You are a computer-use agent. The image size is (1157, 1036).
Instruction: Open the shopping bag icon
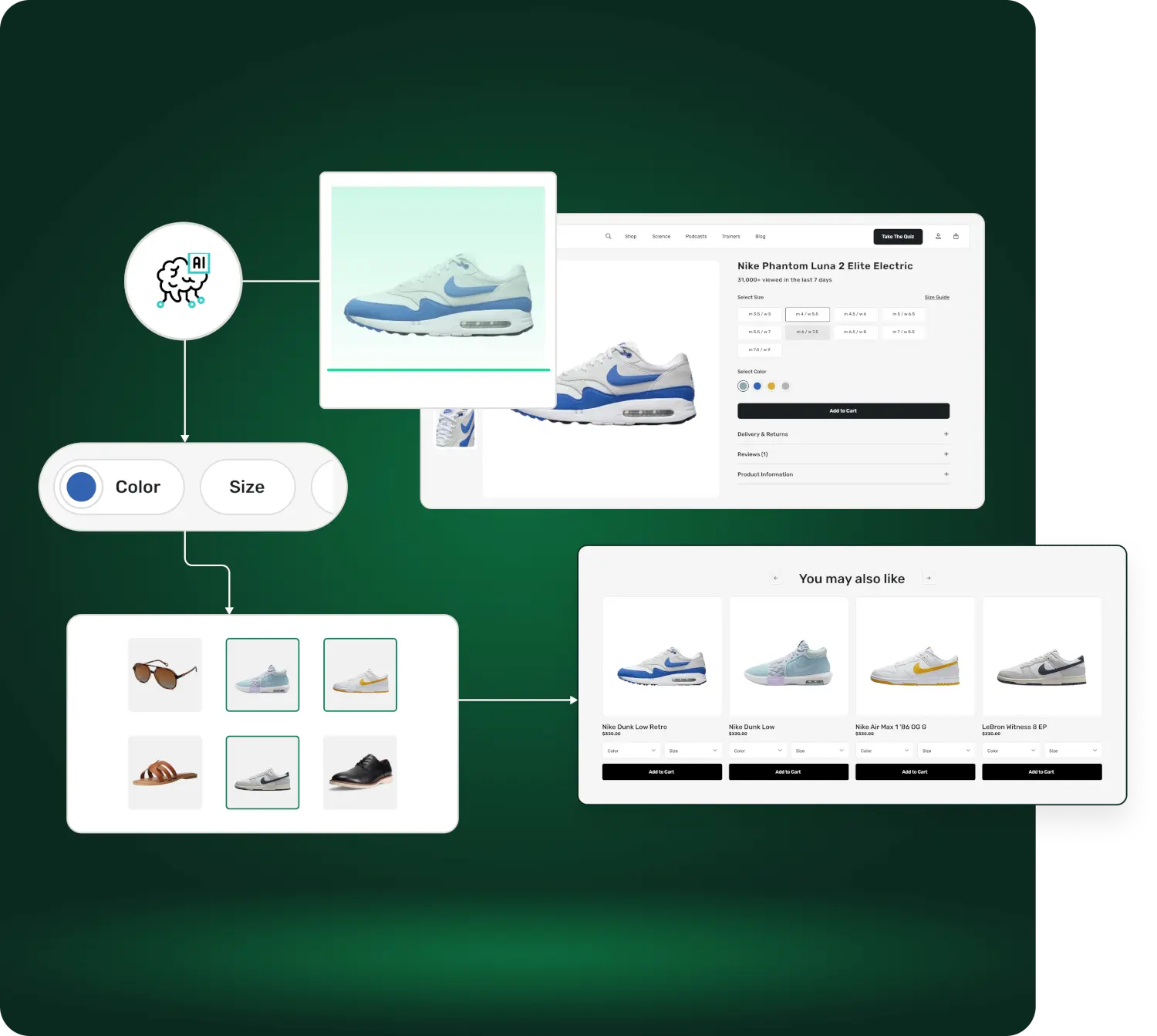point(956,236)
